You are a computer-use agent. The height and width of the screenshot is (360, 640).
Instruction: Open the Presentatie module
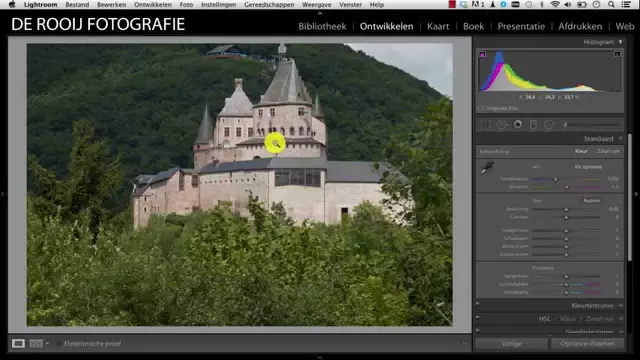(521, 26)
